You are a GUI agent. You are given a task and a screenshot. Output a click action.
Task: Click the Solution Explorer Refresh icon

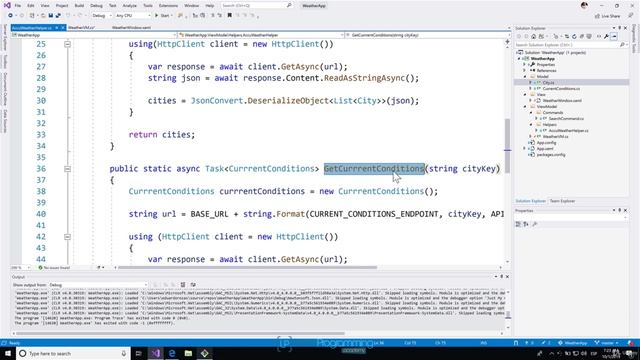pos(574,36)
